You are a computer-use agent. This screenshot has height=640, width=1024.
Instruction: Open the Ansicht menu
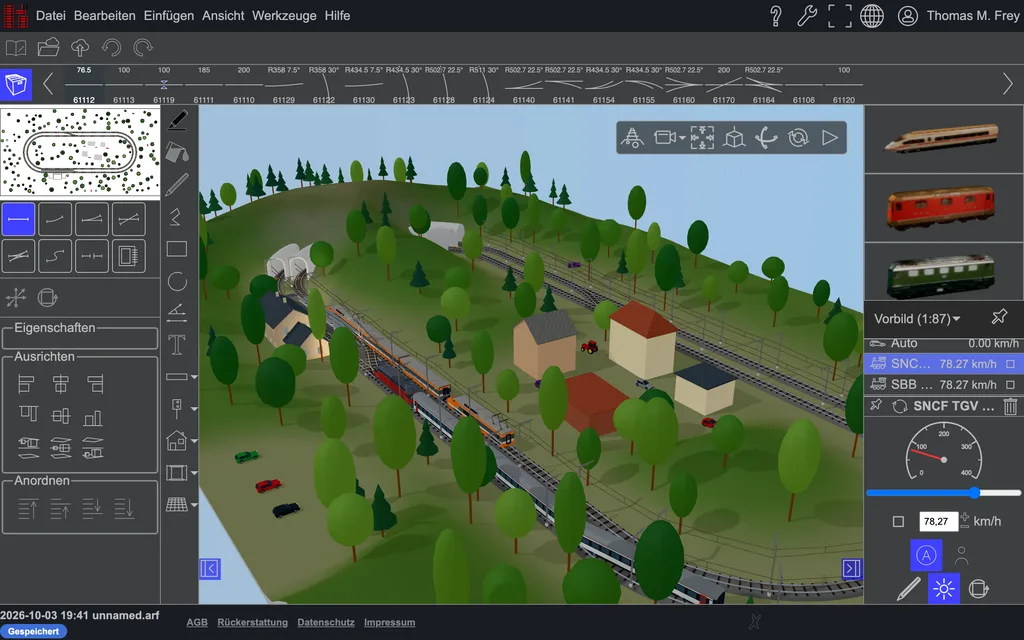point(223,16)
